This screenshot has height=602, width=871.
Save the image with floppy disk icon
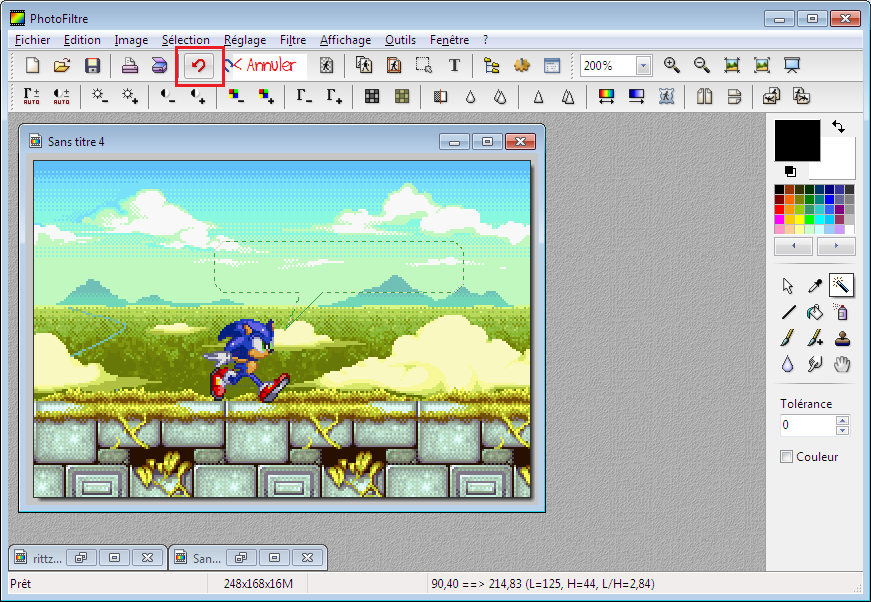(x=92, y=66)
